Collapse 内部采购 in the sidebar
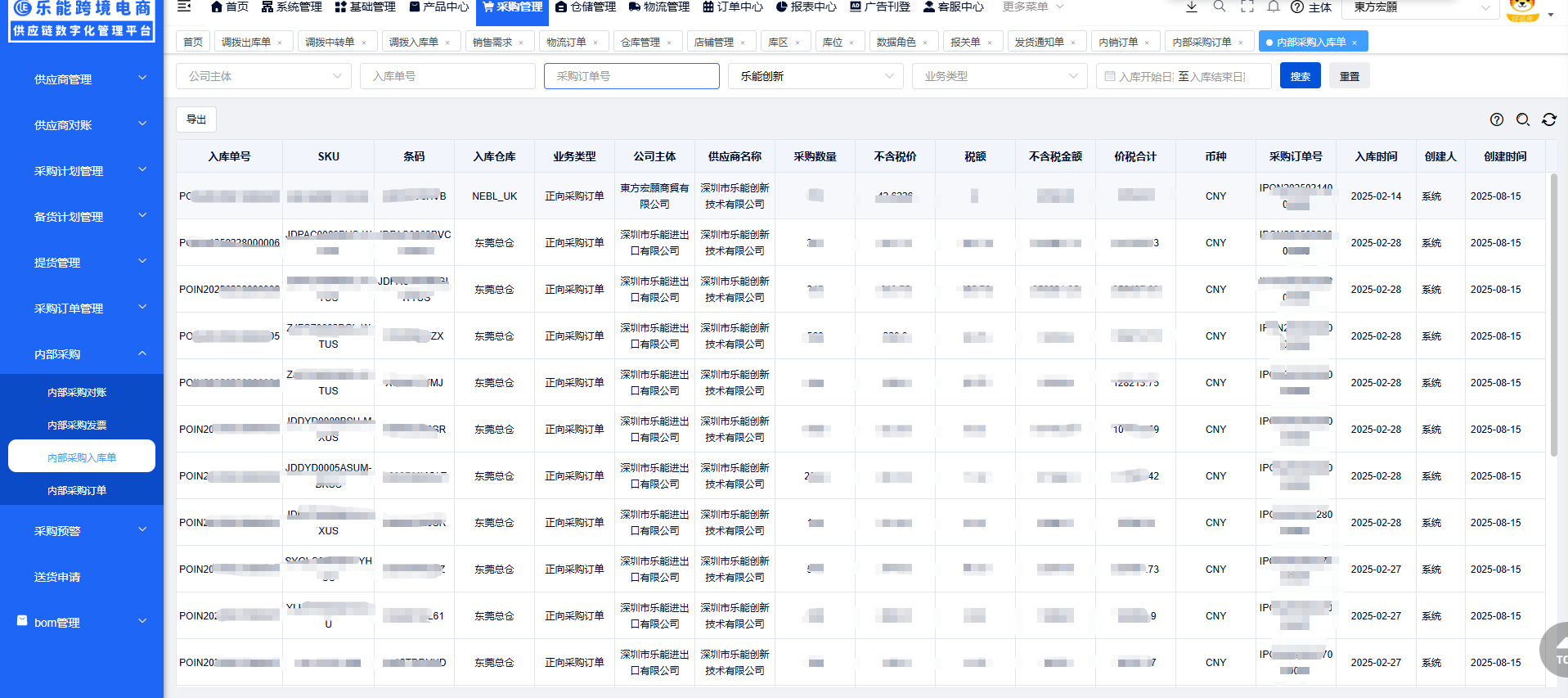Screen dimensions: 1568x698 point(82,354)
